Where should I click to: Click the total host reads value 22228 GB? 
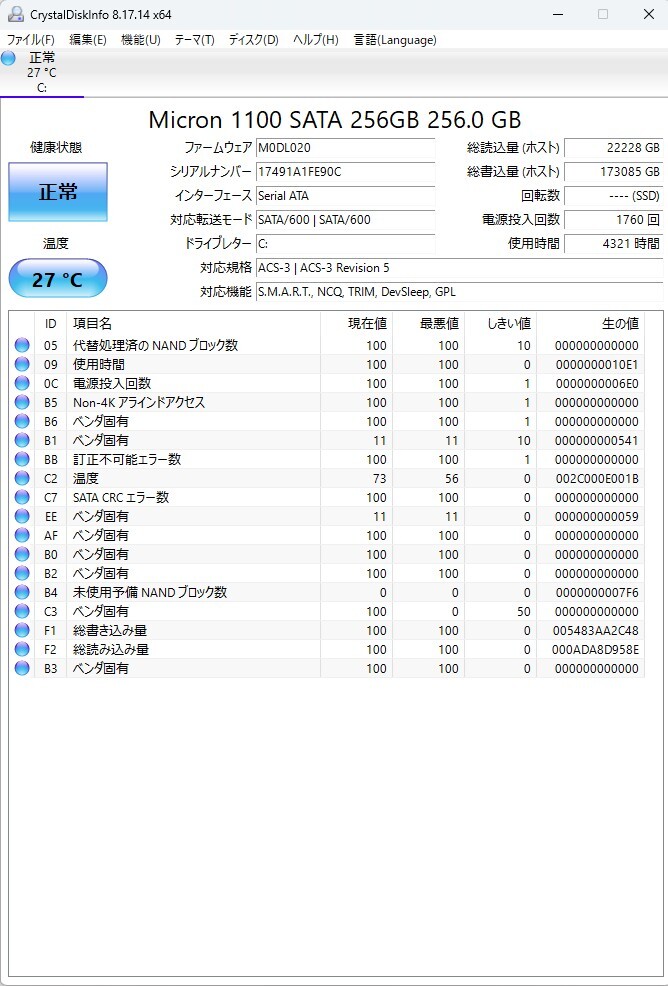point(613,148)
